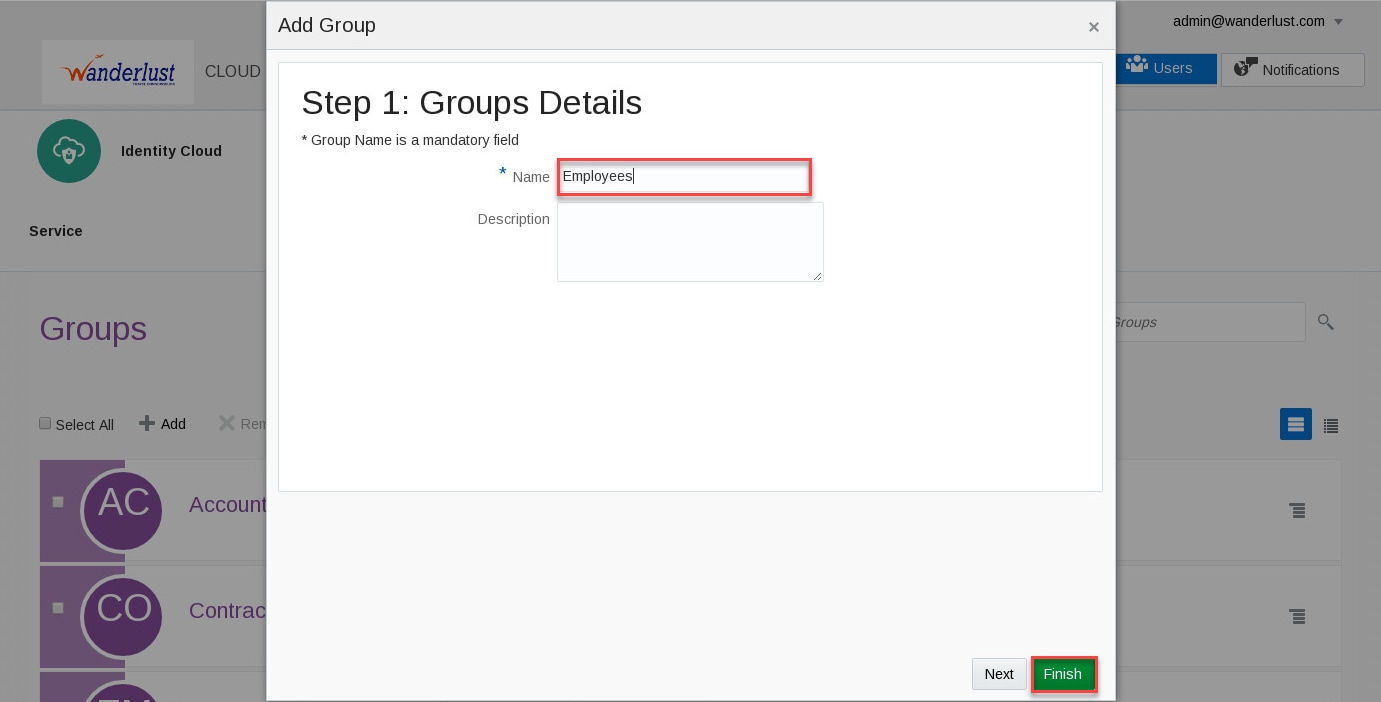Click the Next button
The width and height of the screenshot is (1381, 702).
999,674
